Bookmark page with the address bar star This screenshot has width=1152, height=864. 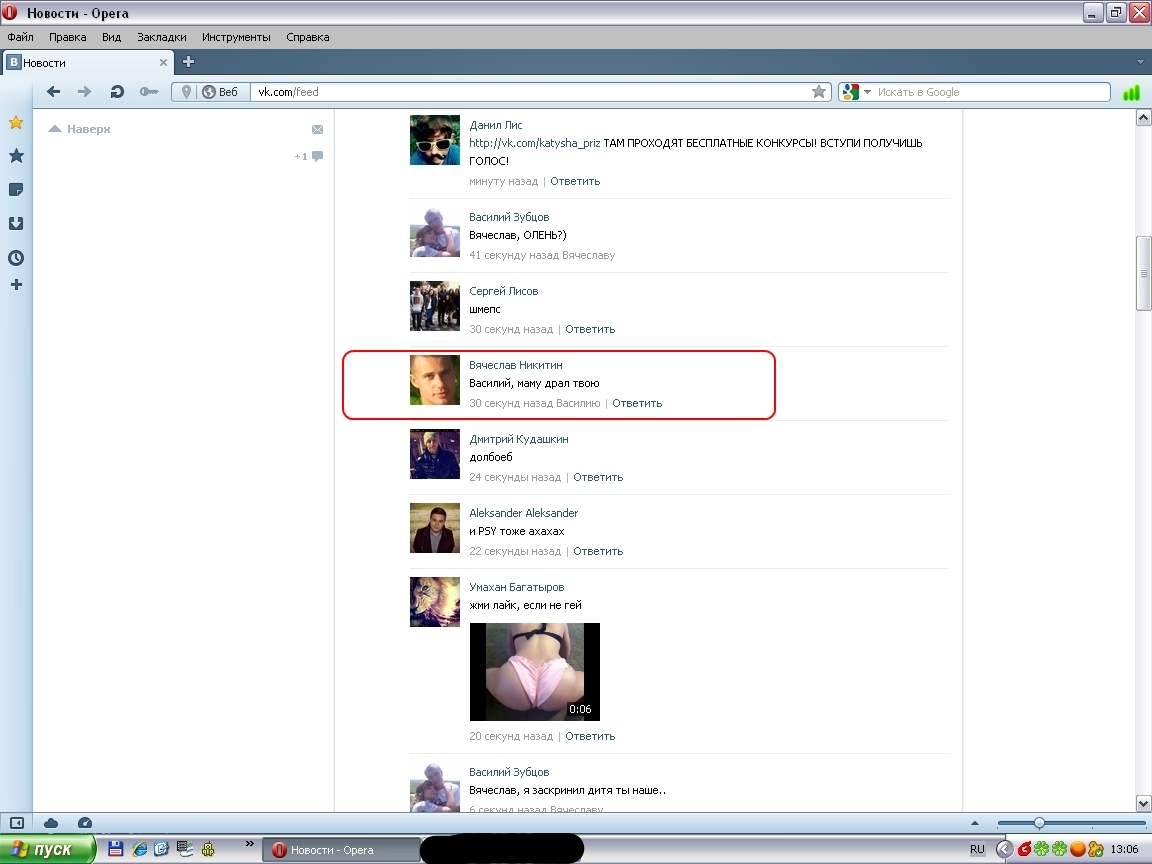818,92
